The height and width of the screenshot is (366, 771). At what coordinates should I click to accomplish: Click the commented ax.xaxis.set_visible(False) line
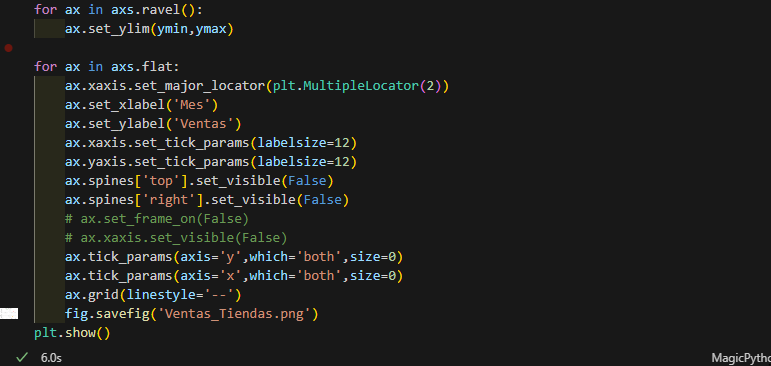tap(176, 238)
